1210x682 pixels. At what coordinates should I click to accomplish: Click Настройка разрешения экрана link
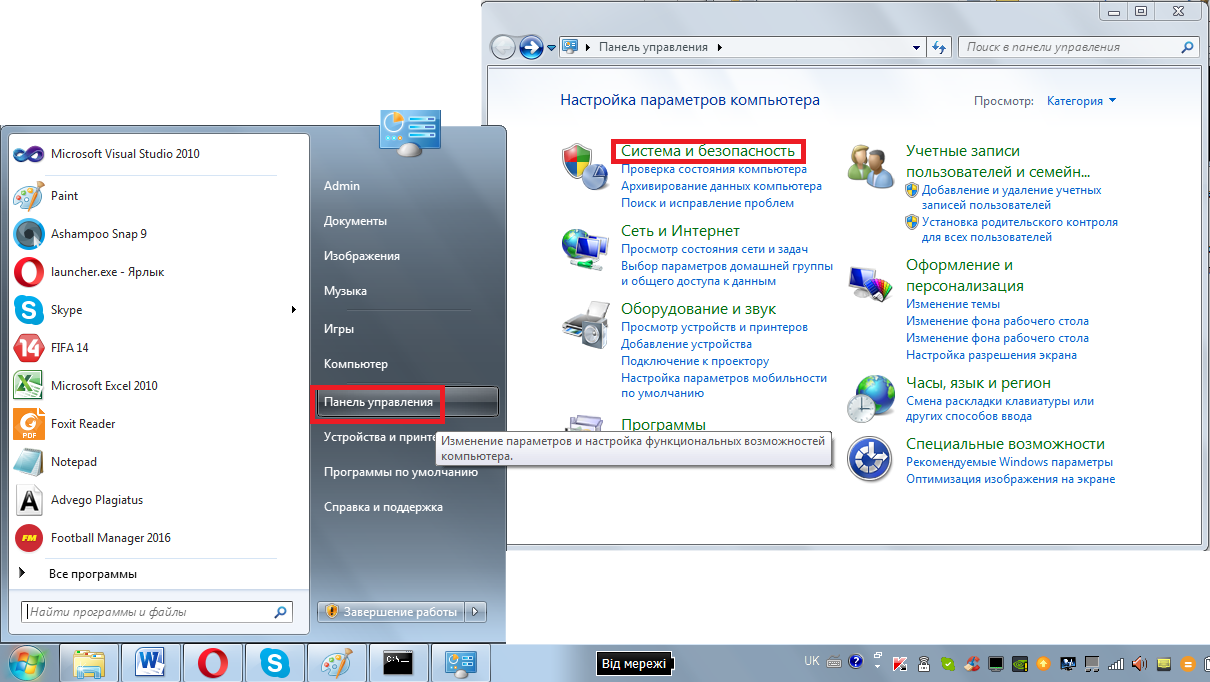(991, 355)
